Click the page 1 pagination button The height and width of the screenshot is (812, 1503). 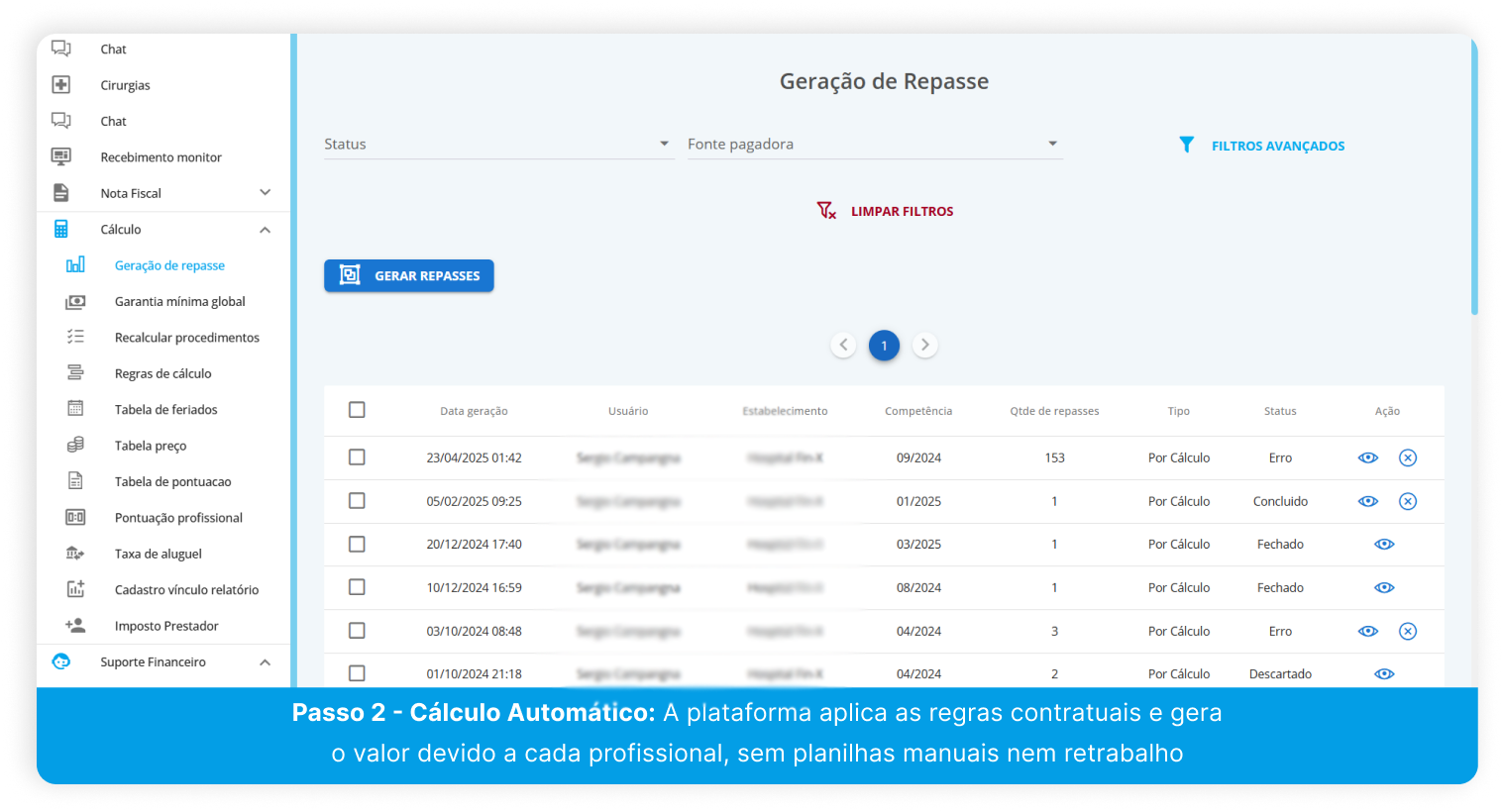point(884,345)
